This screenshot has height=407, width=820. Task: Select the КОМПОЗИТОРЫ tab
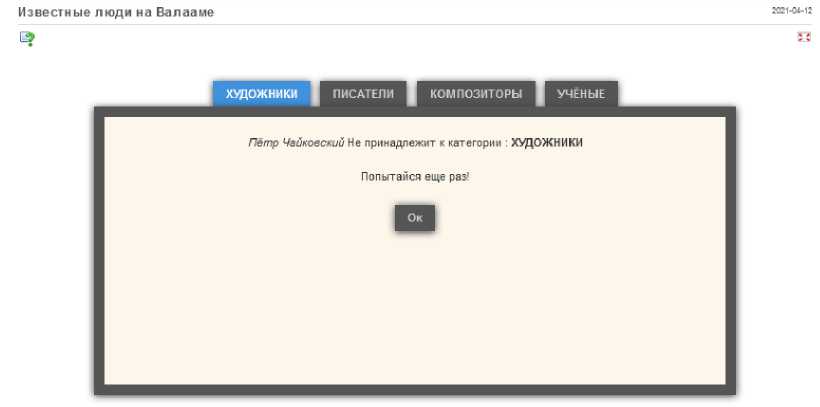[x=476, y=94]
